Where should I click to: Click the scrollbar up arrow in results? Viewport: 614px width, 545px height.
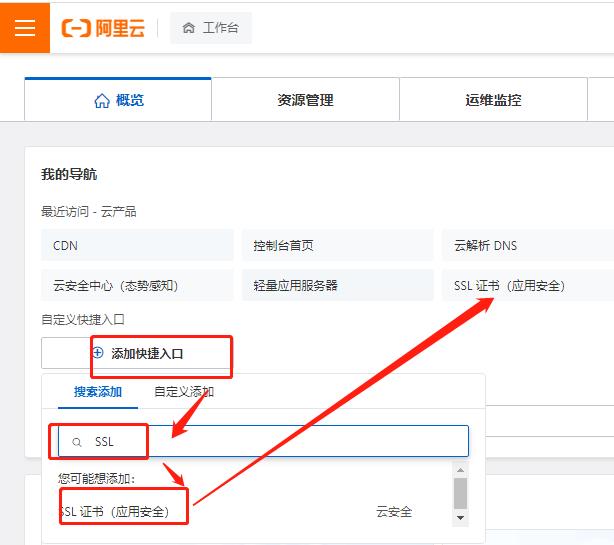[x=460, y=470]
